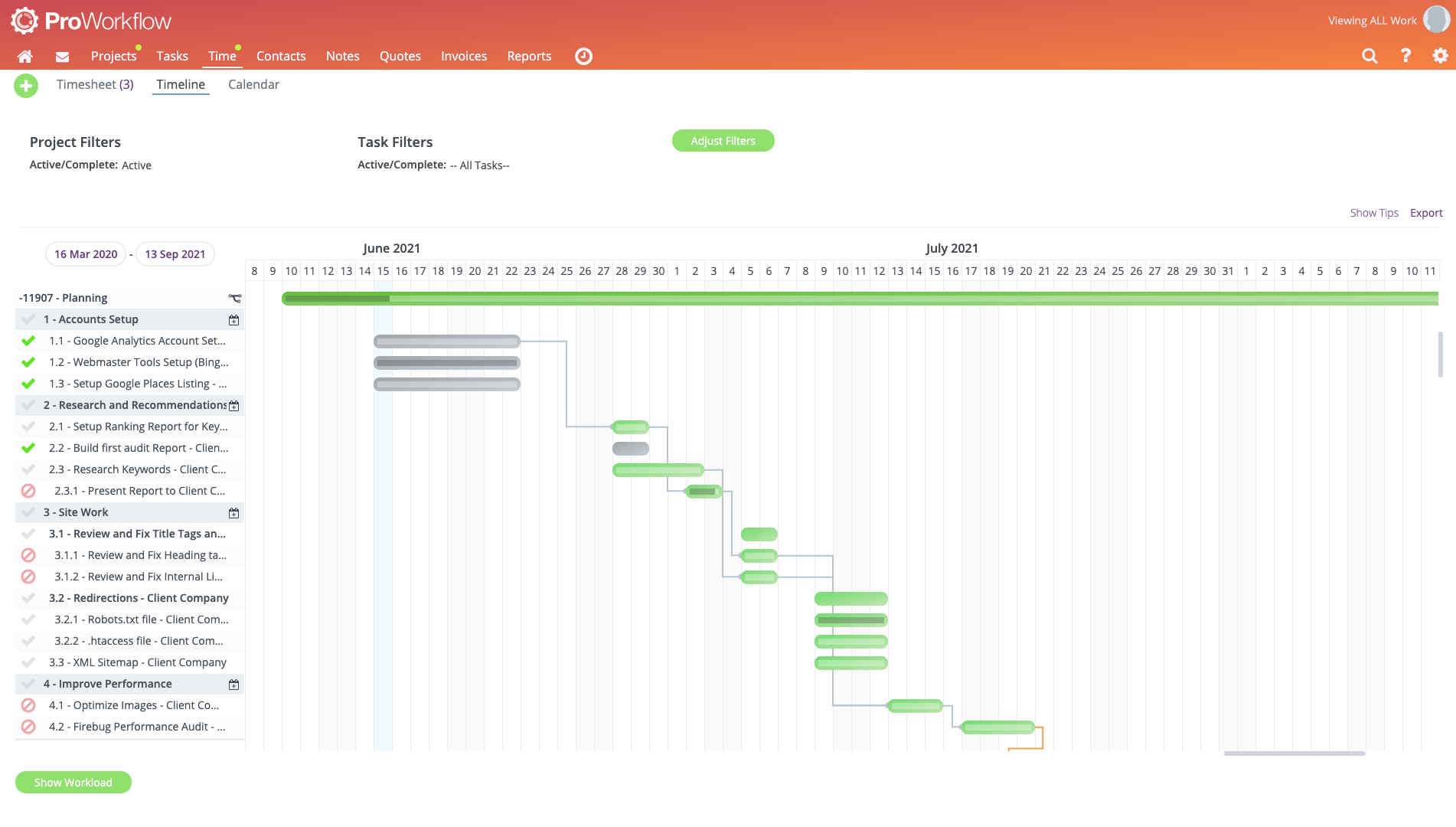Viewport: 1456px width, 827px height.
Task: Open the 16 Mar 2020 start date field
Action: point(86,254)
